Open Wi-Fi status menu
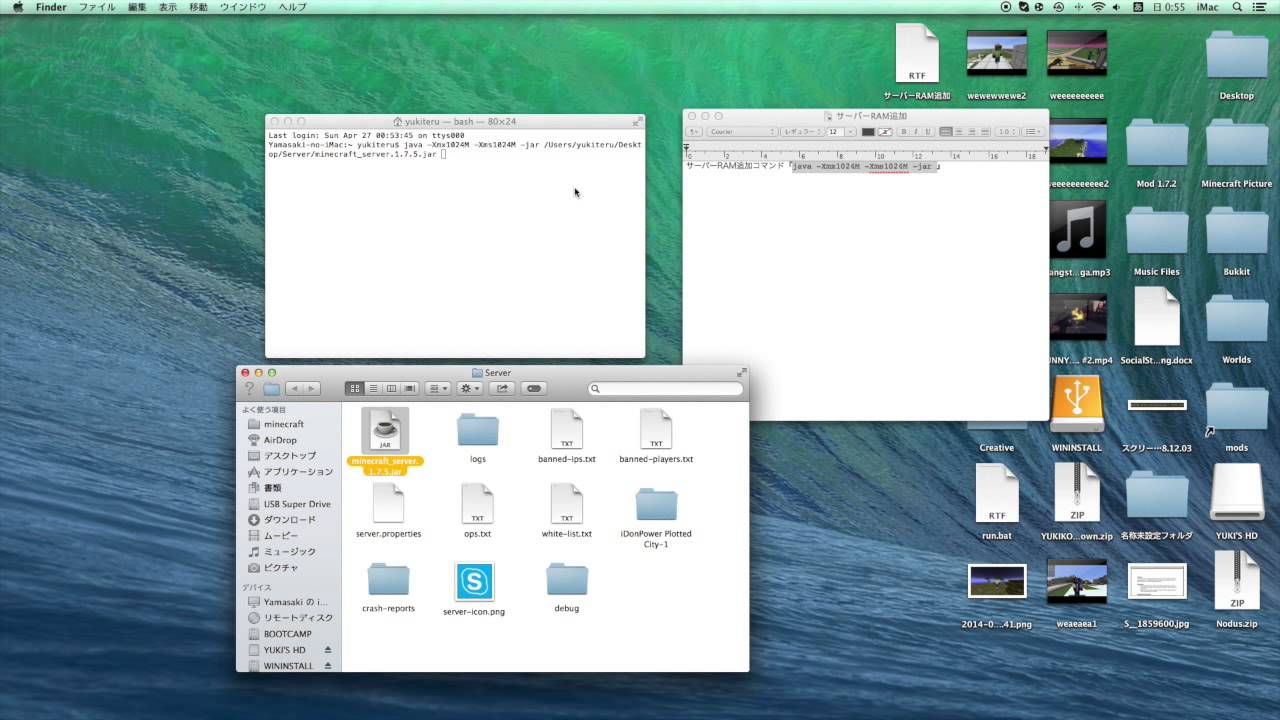Image resolution: width=1280 pixels, height=720 pixels. click(x=1098, y=7)
